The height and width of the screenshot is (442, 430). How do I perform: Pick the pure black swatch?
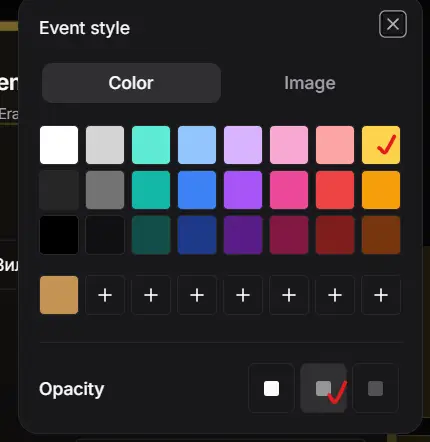pos(59,235)
